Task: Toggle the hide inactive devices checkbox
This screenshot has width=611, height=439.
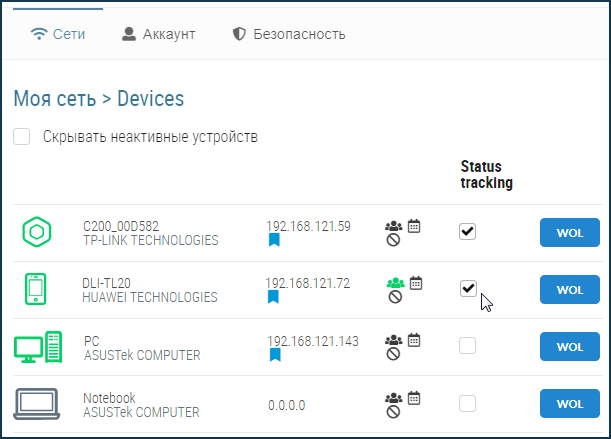Action: pos(22,137)
